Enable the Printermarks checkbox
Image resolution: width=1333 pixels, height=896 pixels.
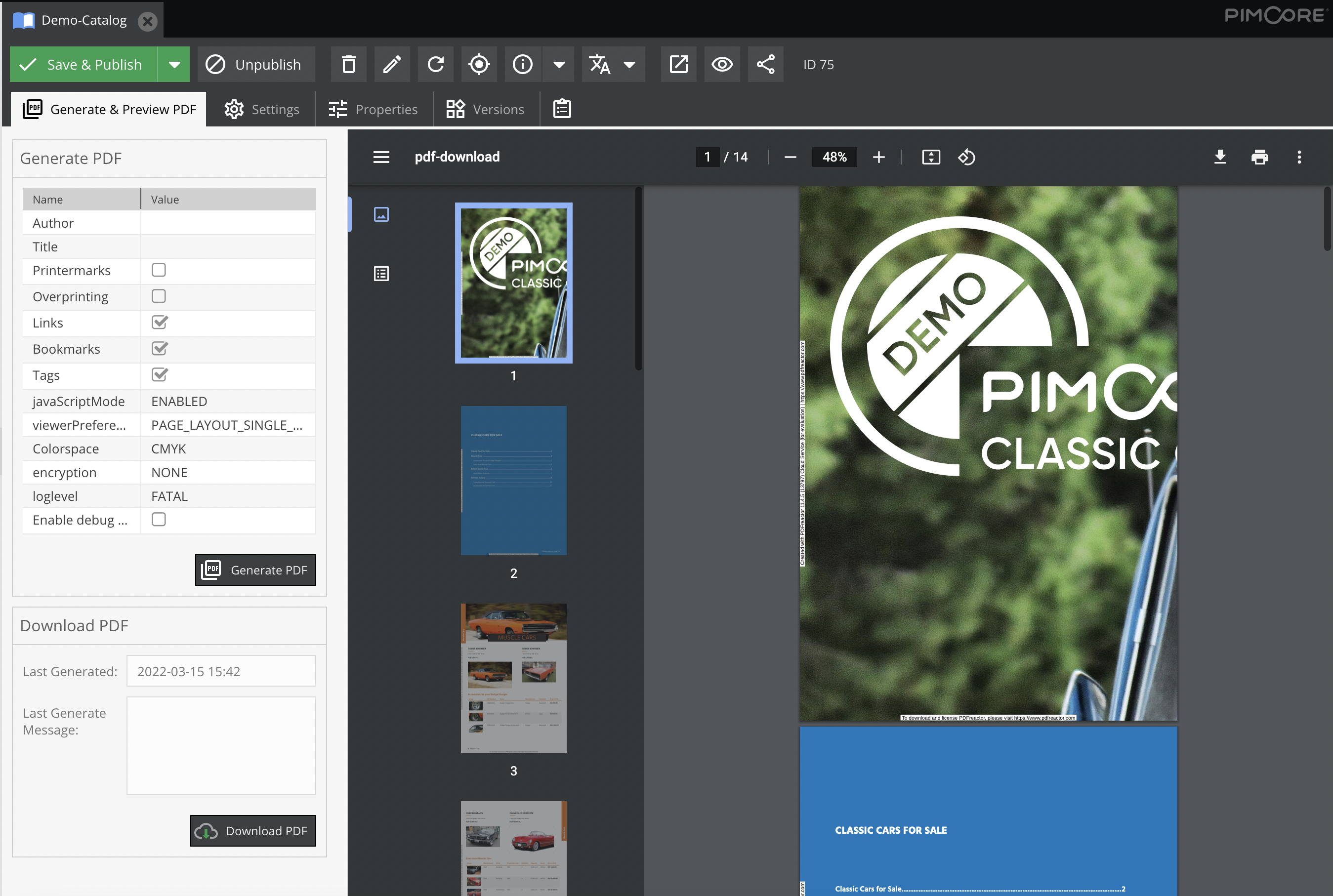tap(159, 270)
